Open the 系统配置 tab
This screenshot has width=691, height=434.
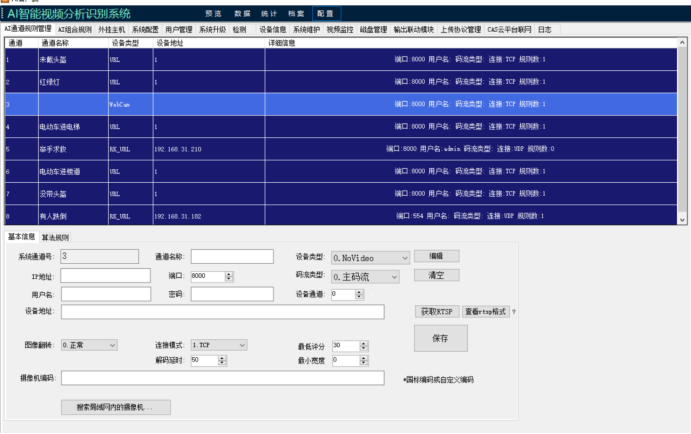point(145,30)
